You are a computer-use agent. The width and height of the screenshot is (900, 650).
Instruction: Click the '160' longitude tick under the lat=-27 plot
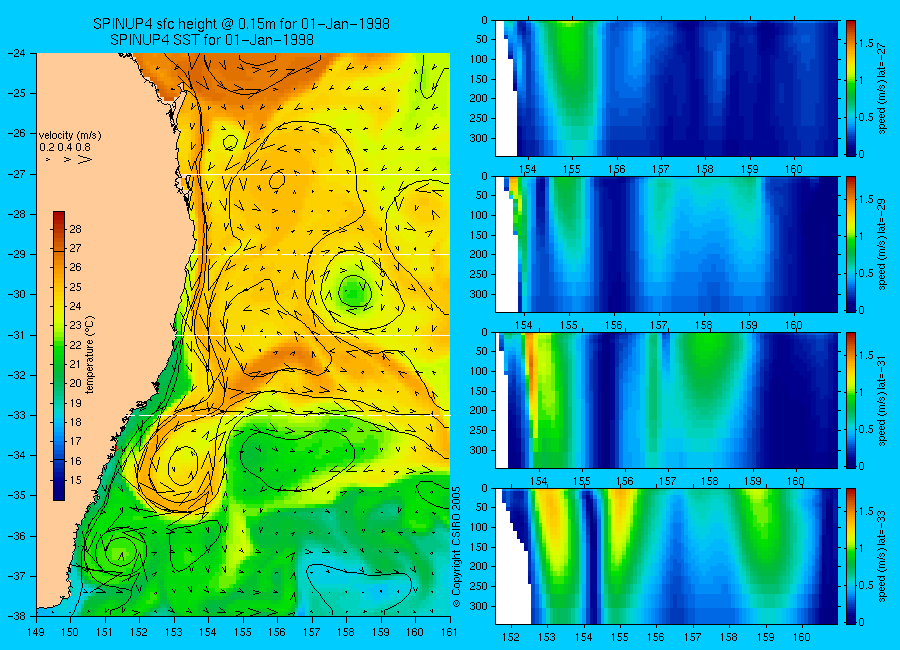(x=794, y=169)
